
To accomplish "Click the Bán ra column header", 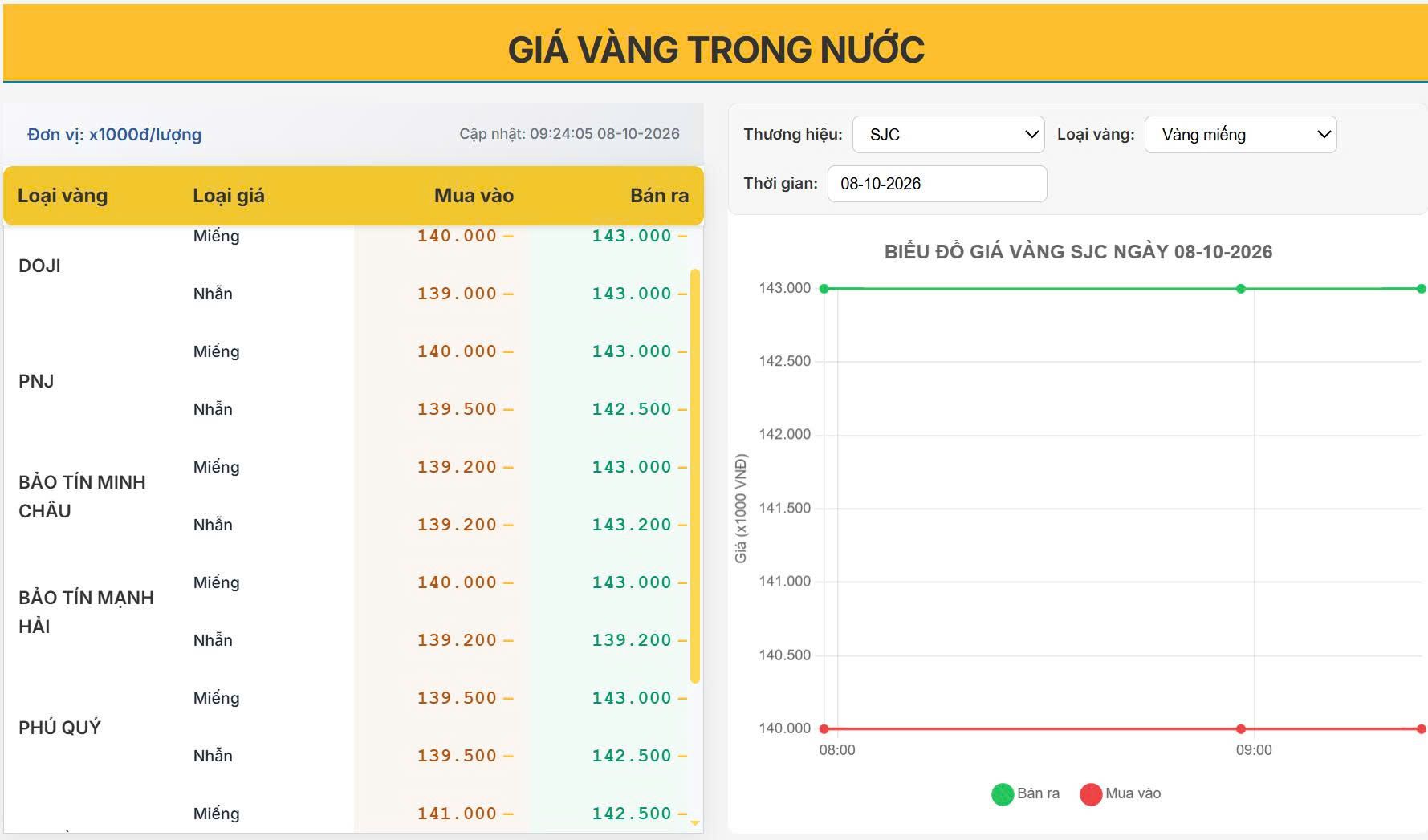I will pyautogui.click(x=659, y=196).
